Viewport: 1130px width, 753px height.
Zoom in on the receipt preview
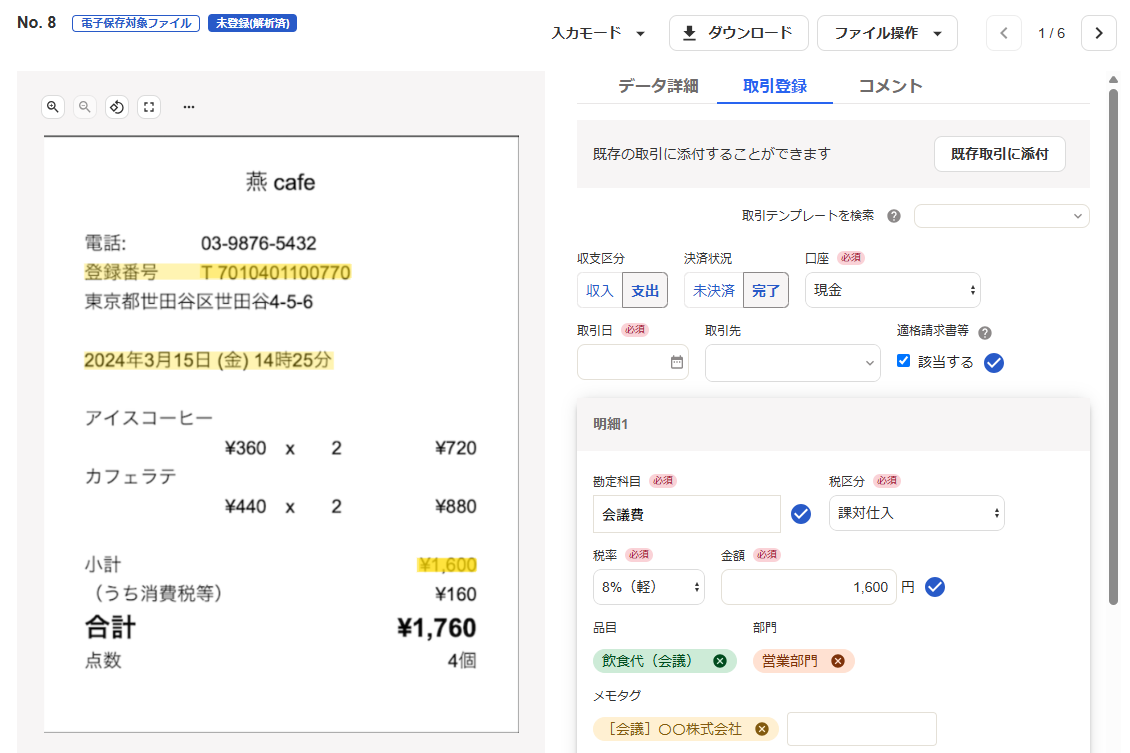(x=53, y=107)
